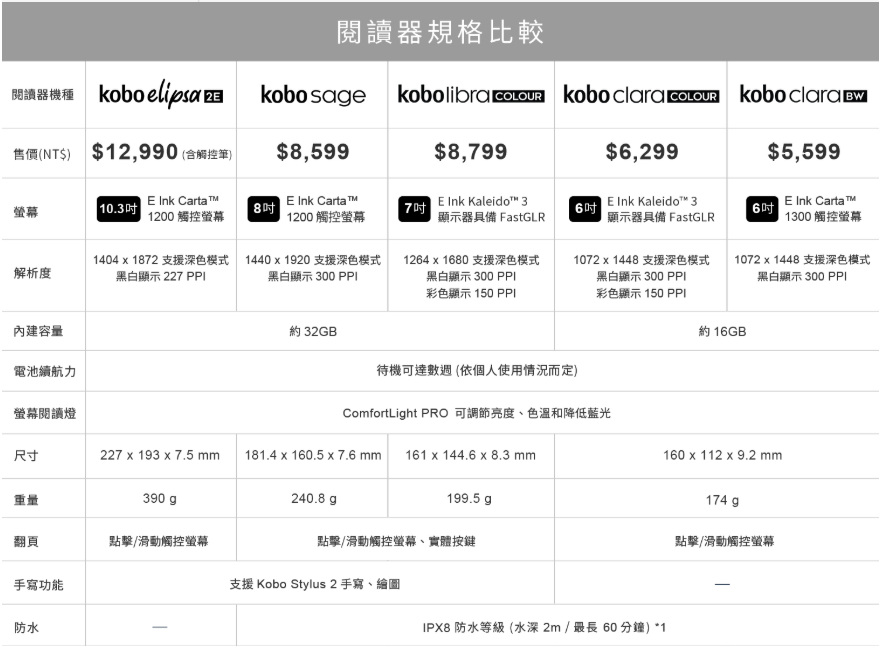Click the 7吋 screen size badge
This screenshot has height=646, width=892.
pos(414,209)
